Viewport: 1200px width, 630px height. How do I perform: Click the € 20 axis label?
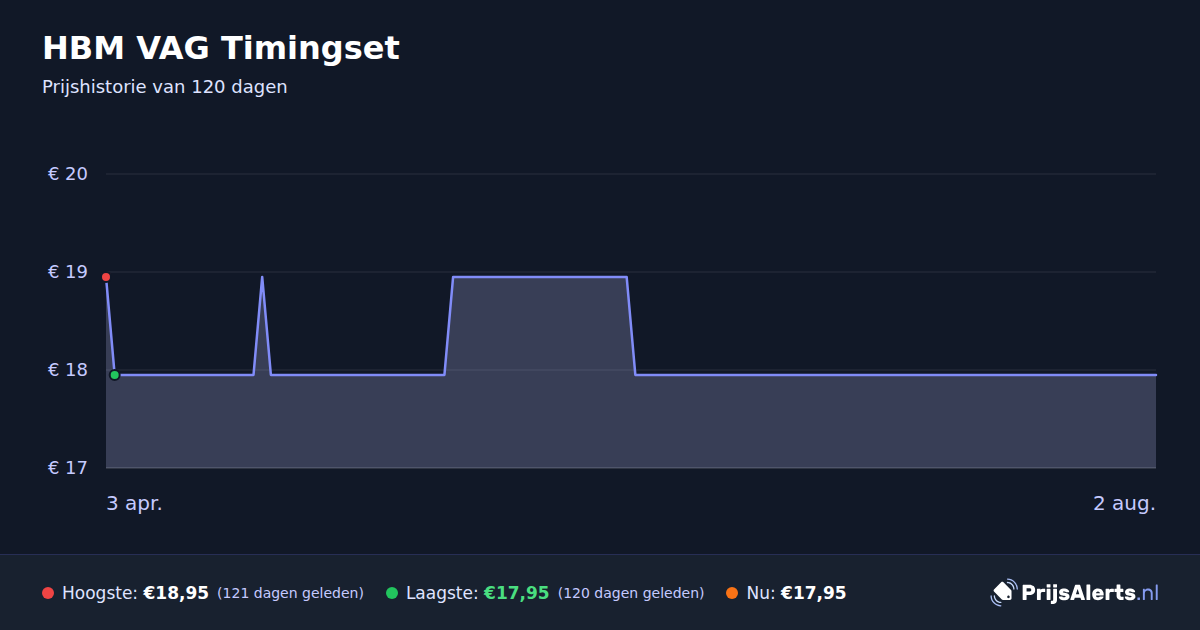68,174
